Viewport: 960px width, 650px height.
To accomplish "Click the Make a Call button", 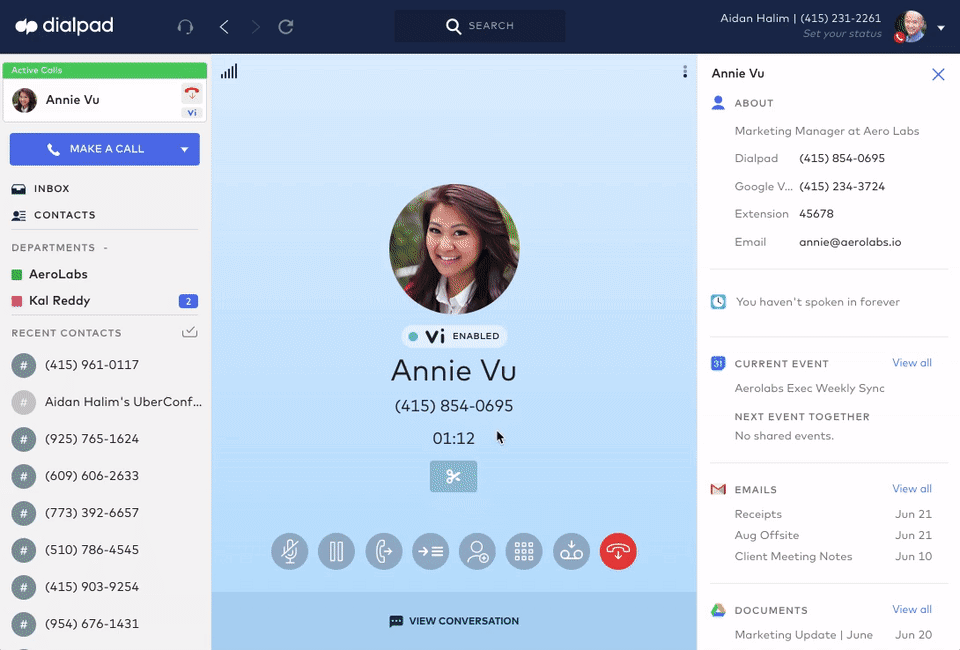I will [105, 149].
